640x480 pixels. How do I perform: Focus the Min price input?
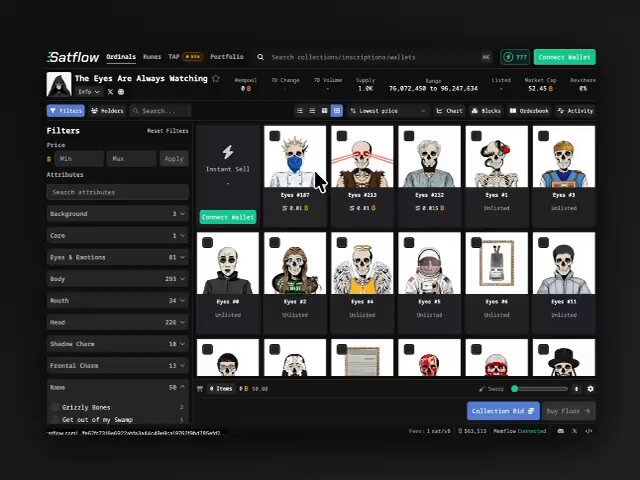point(79,159)
